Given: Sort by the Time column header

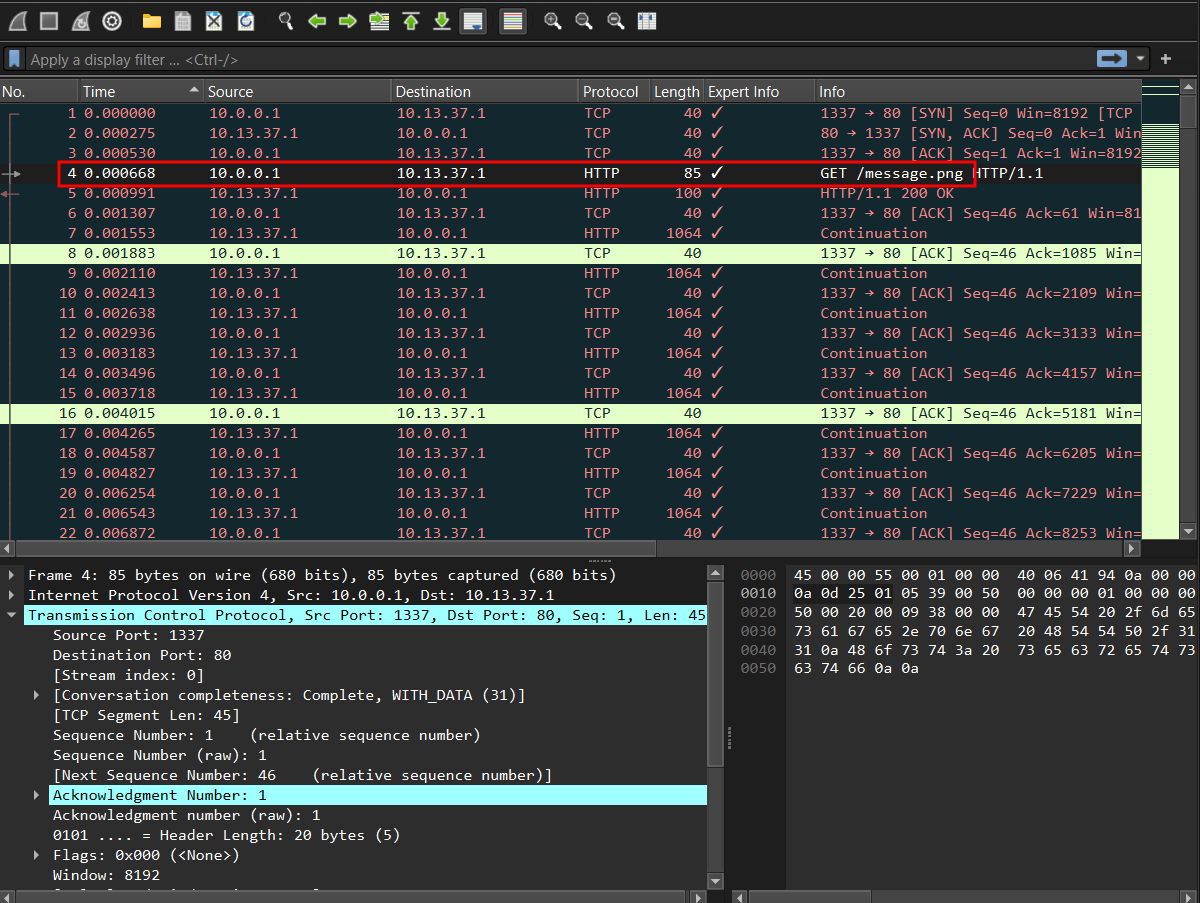Looking at the screenshot, I should click(141, 91).
